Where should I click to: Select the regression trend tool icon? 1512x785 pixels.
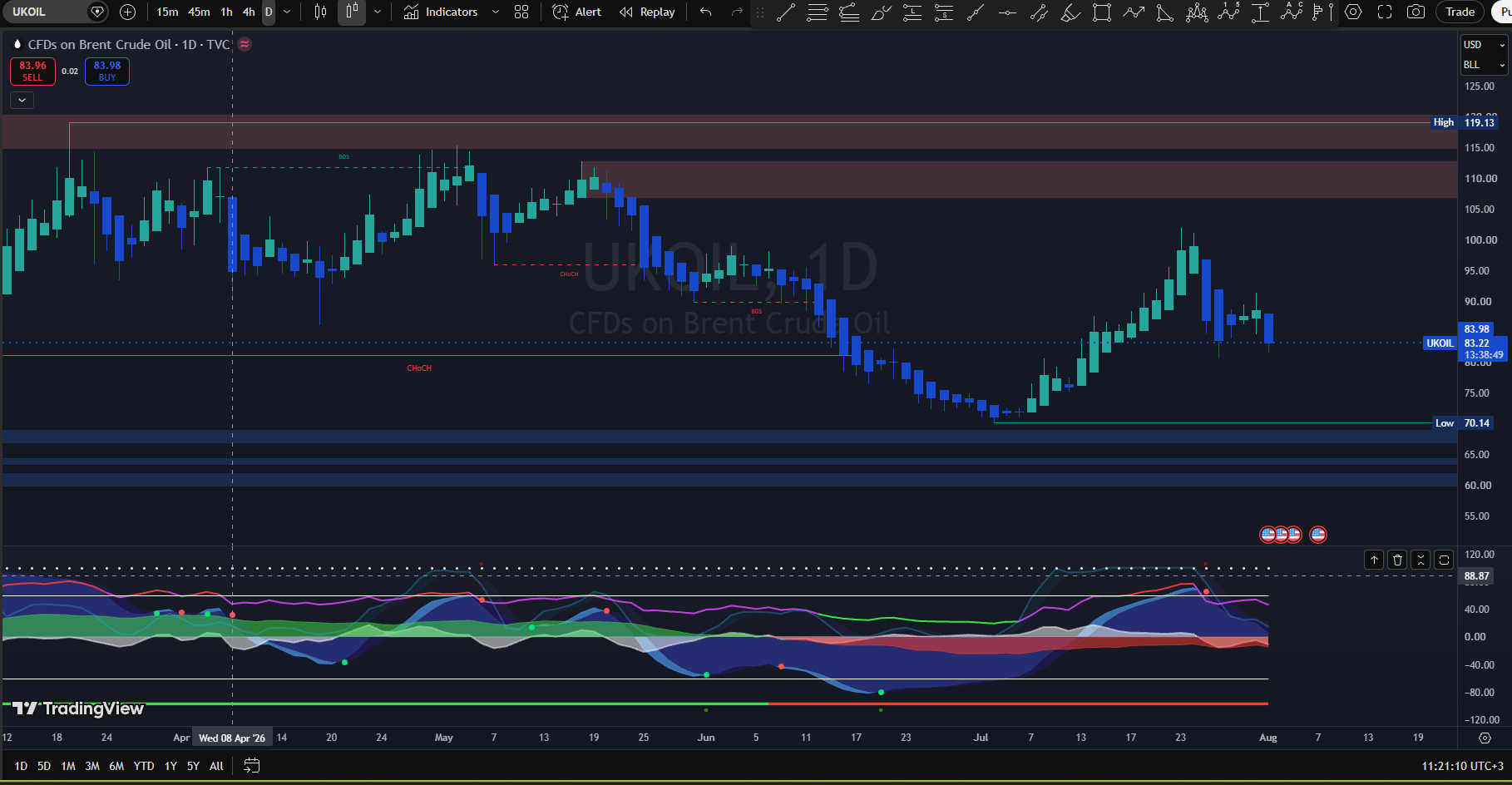click(x=849, y=12)
